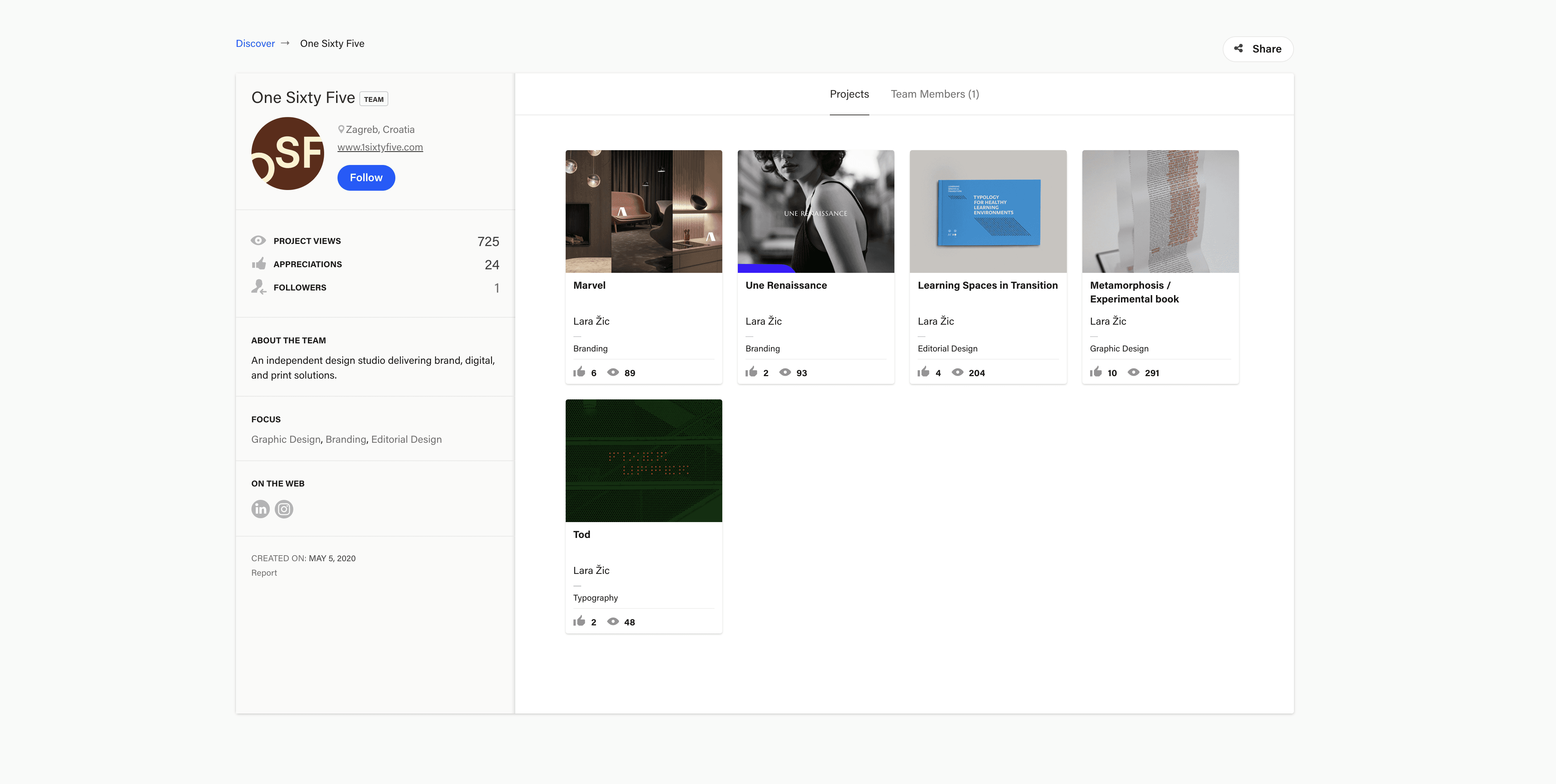This screenshot has height=784, width=1556.
Task: Open the www.1sixtyfive.com website link
Action: tap(380, 147)
